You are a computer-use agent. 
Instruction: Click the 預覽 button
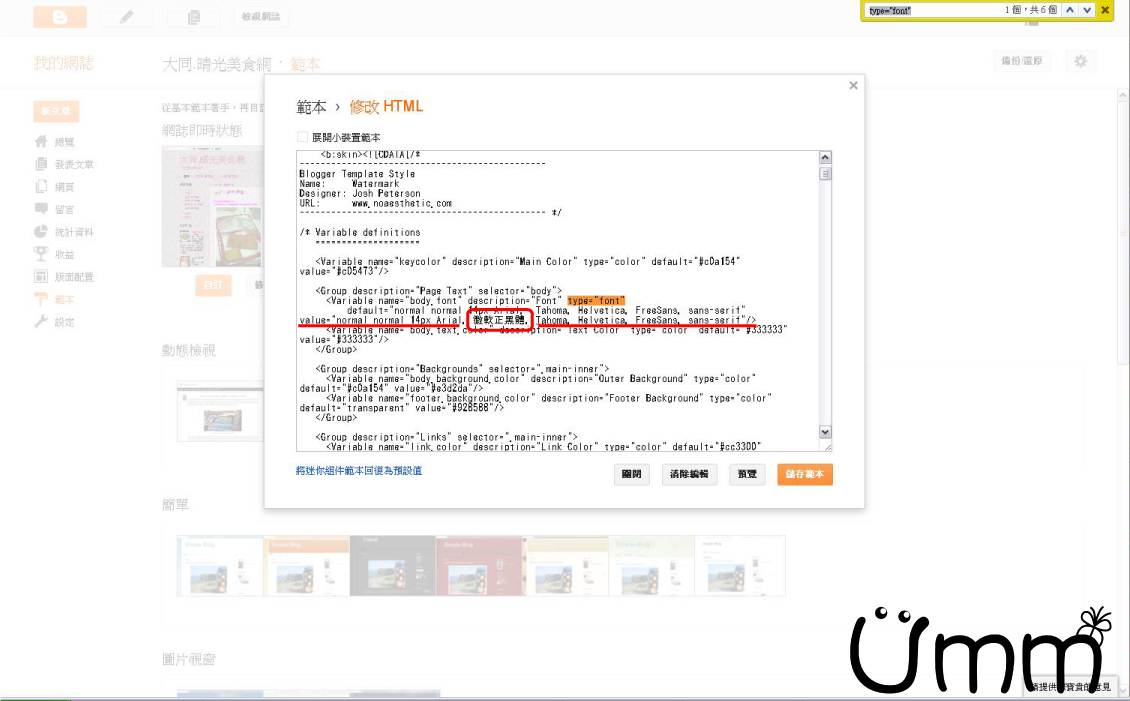(747, 474)
